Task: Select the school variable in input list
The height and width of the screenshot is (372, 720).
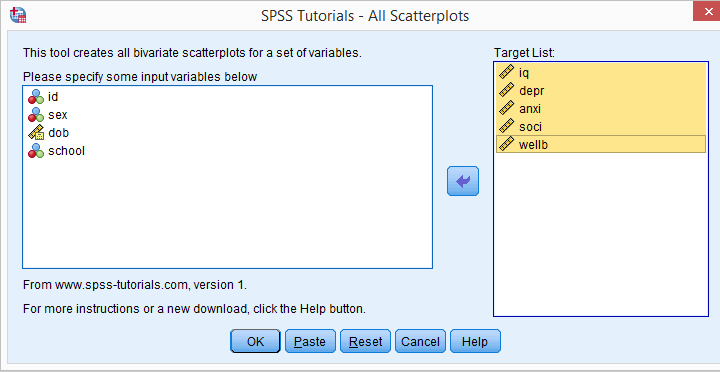Action: pos(227,151)
